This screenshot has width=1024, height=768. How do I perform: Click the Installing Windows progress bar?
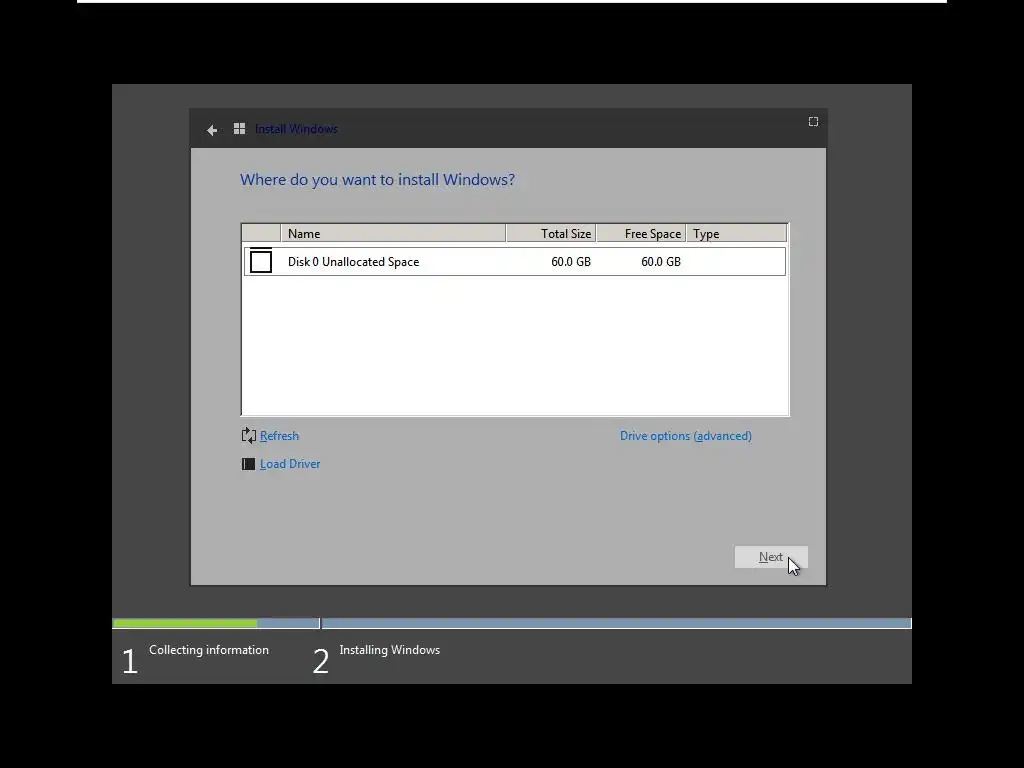(x=616, y=624)
